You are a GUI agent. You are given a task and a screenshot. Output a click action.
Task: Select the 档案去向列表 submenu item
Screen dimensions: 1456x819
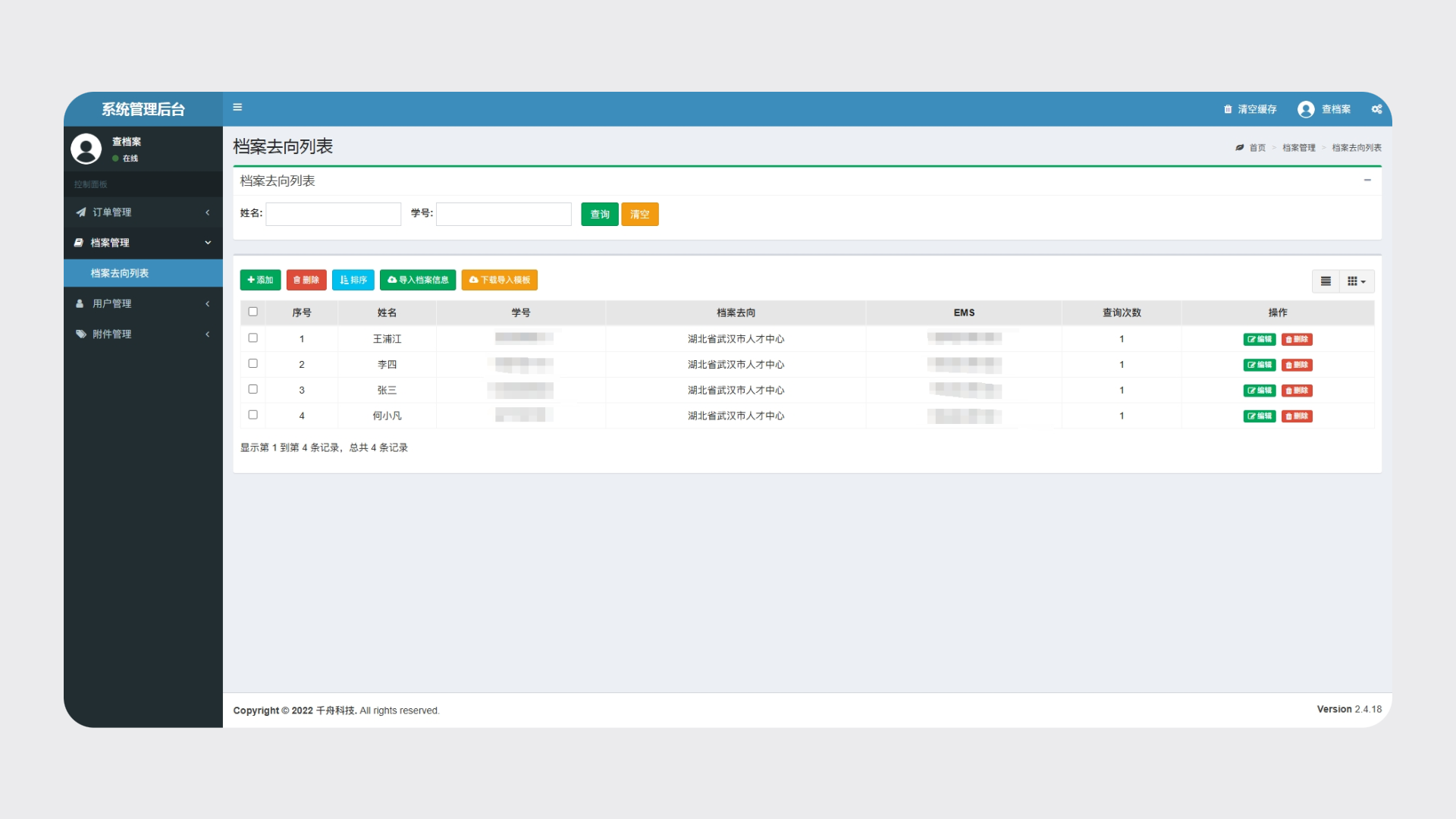coord(143,273)
